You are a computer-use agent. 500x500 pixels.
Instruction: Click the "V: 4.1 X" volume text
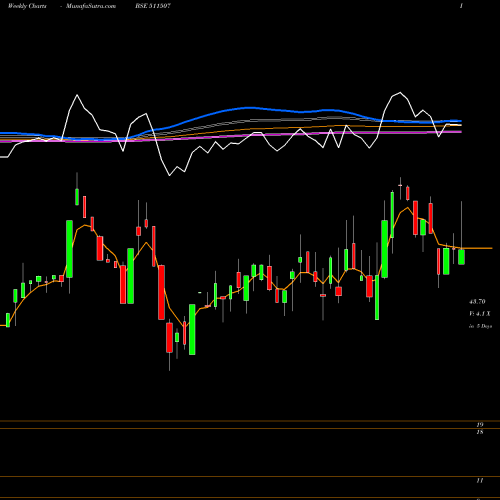pos(480,314)
